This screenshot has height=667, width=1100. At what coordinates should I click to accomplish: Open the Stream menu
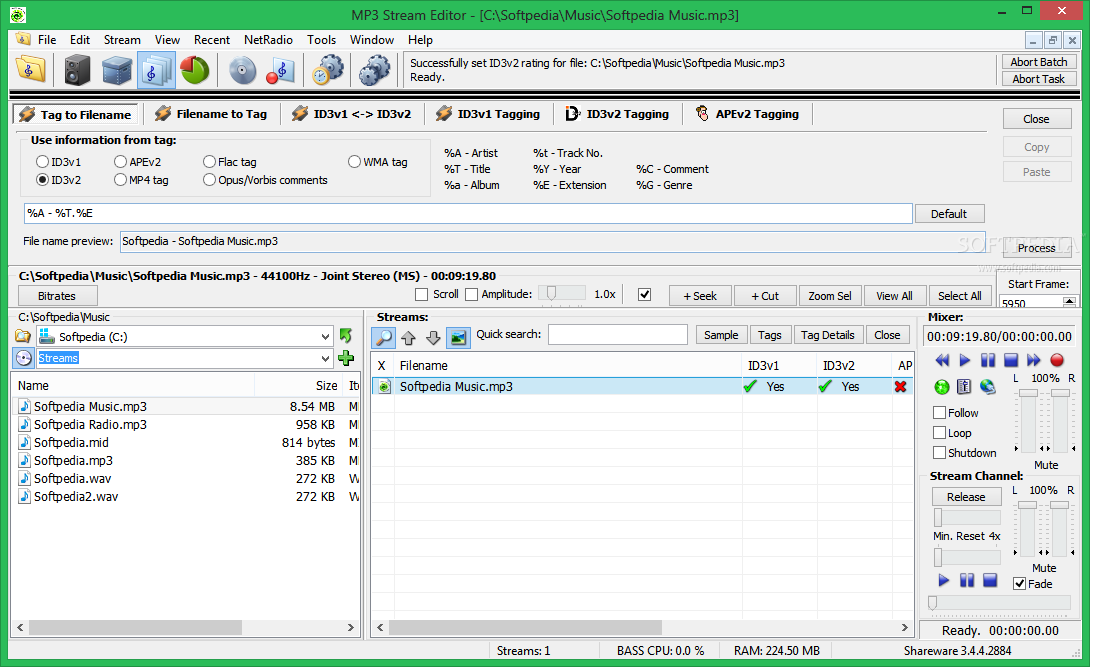[122, 40]
